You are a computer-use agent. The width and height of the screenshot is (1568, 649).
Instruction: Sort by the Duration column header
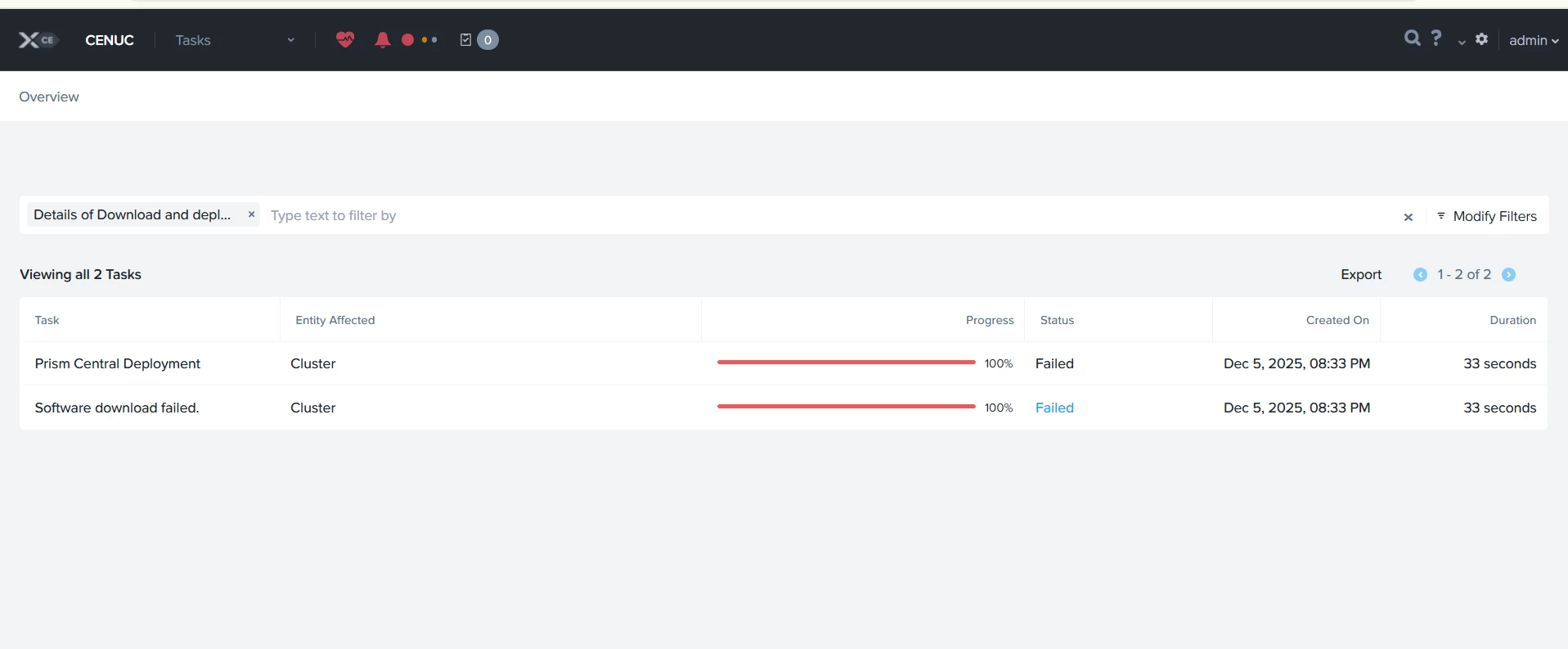click(1512, 320)
